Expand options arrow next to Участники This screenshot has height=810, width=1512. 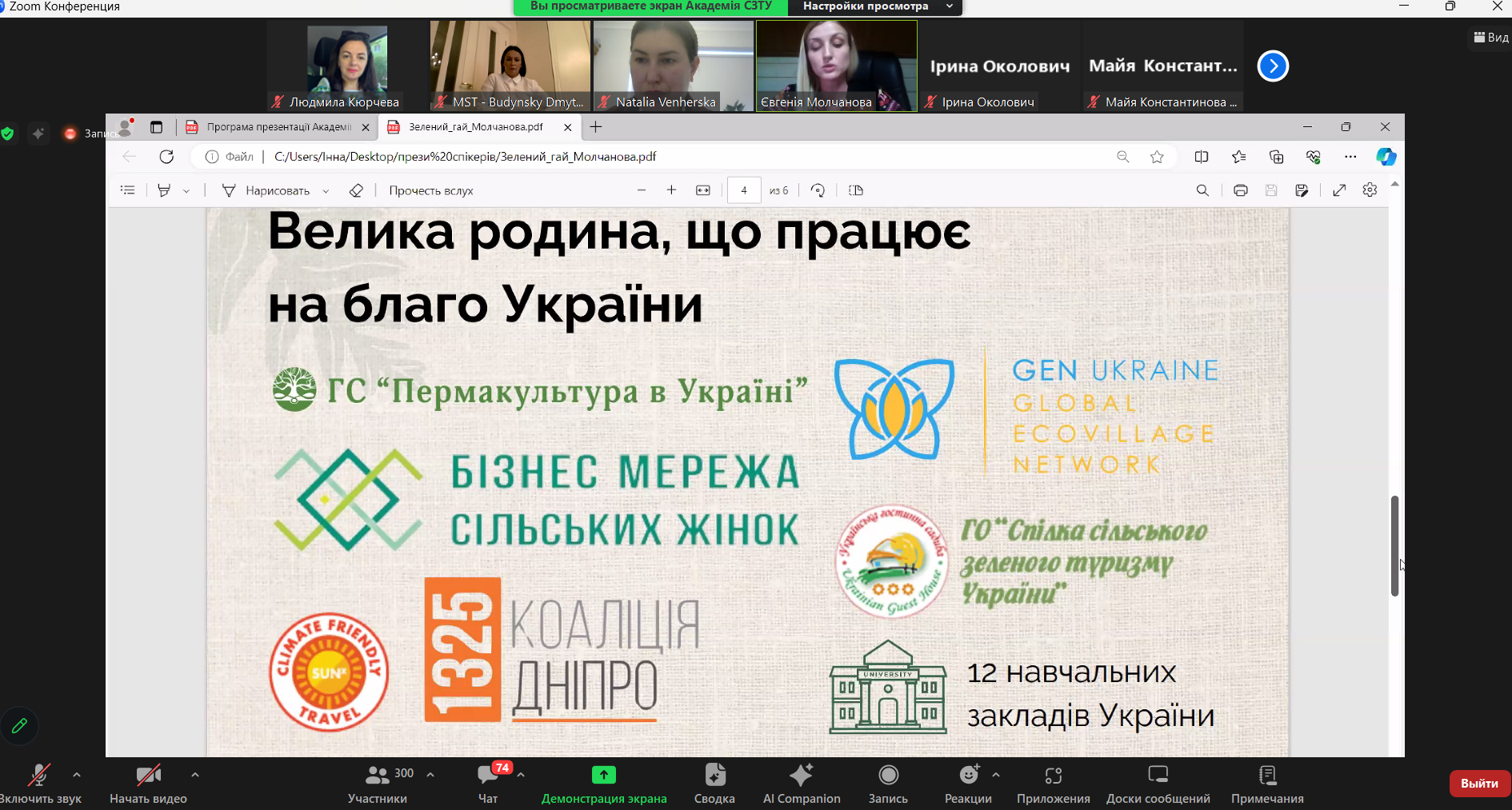pyautogui.click(x=430, y=775)
